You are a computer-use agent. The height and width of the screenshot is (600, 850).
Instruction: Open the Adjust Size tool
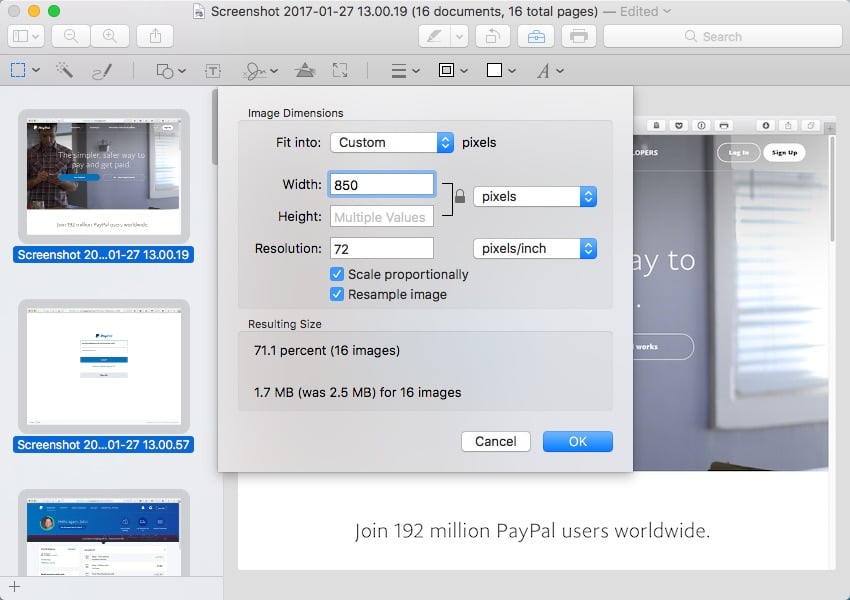(340, 70)
